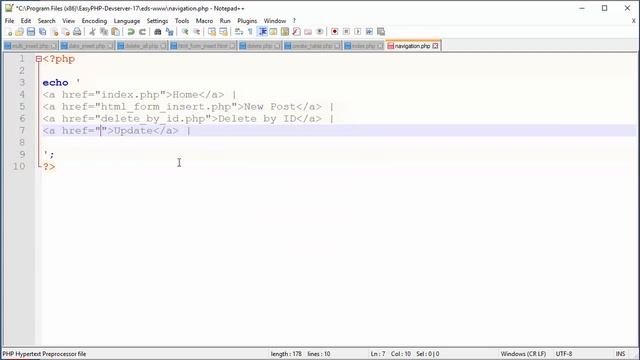Toggle synchronize vertical scrolling icon

(x=212, y=32)
